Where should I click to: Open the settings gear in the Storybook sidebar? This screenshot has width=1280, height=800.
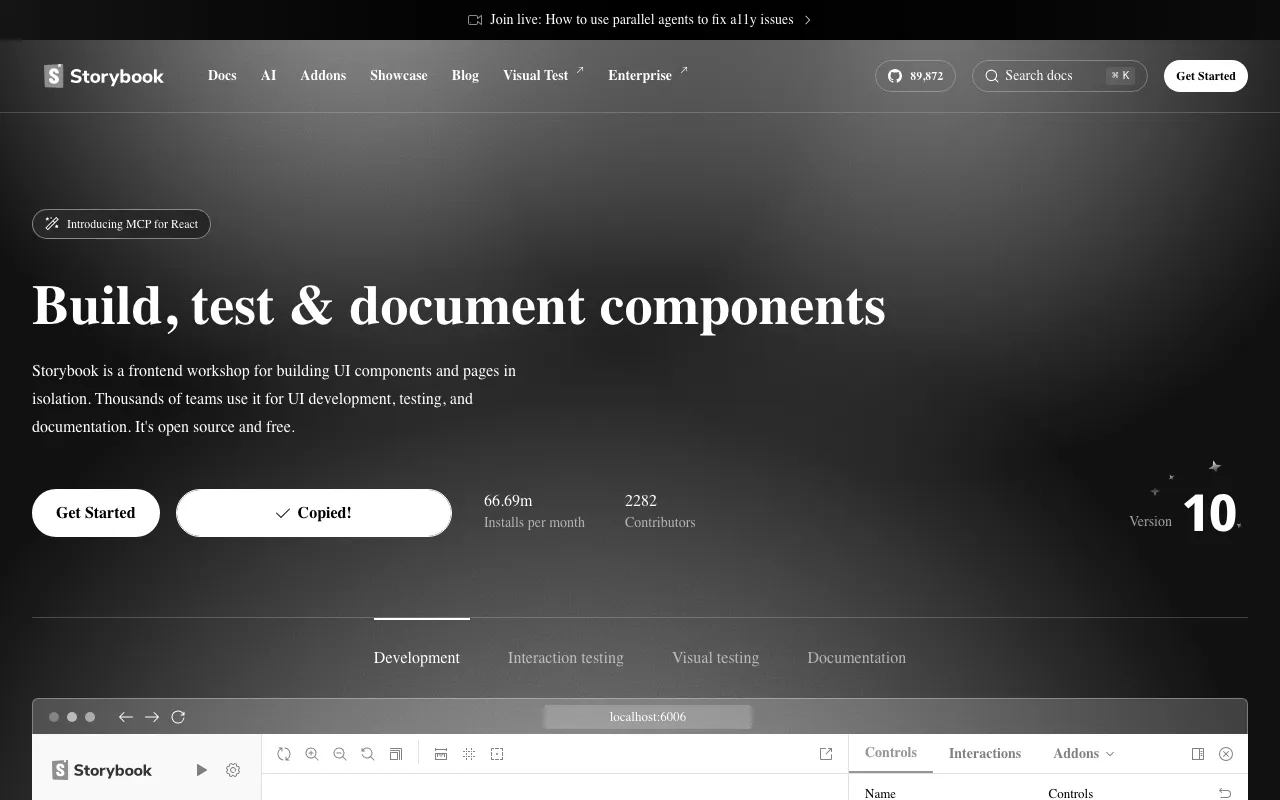coord(233,770)
